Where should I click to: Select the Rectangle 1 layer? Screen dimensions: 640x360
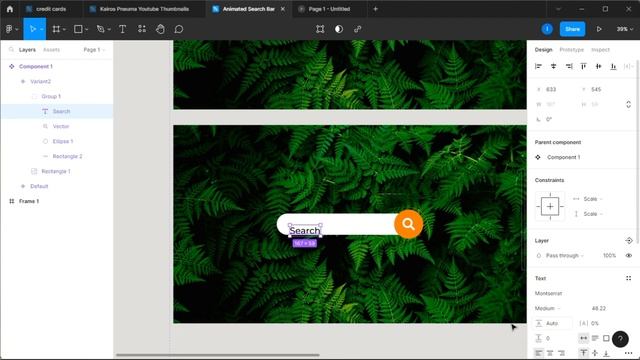(x=57, y=171)
